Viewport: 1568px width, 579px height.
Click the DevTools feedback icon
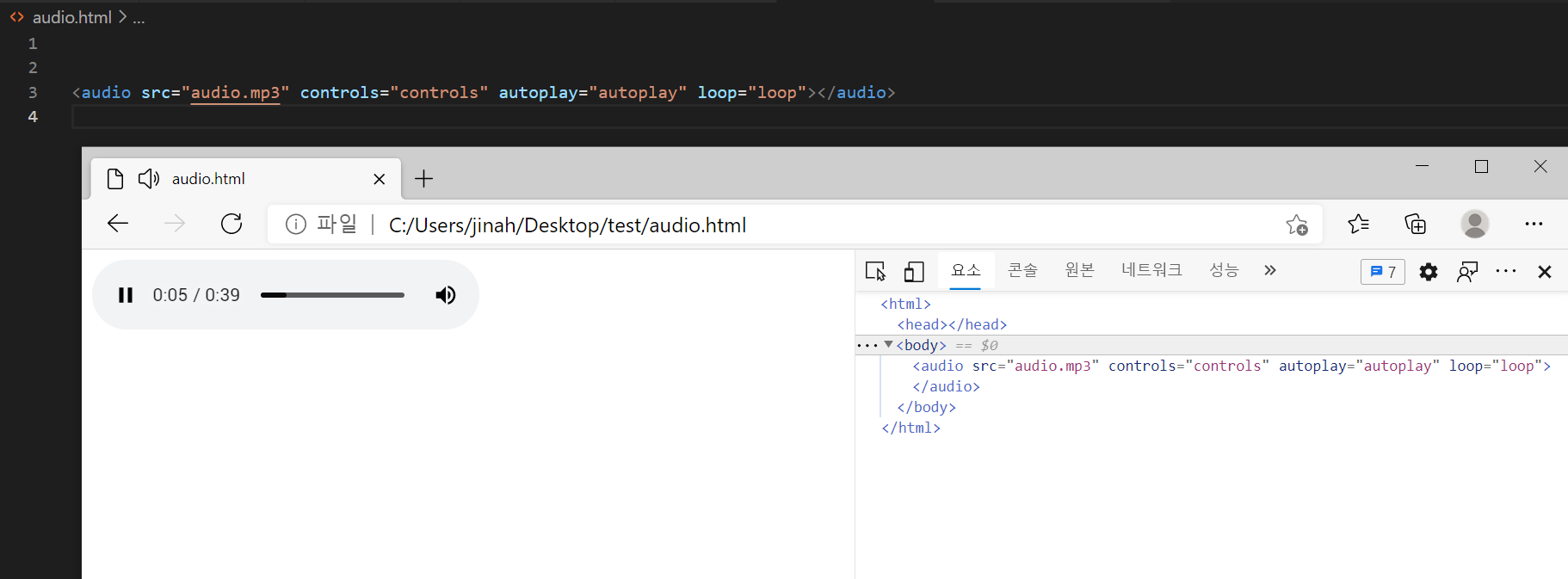click(x=1467, y=272)
